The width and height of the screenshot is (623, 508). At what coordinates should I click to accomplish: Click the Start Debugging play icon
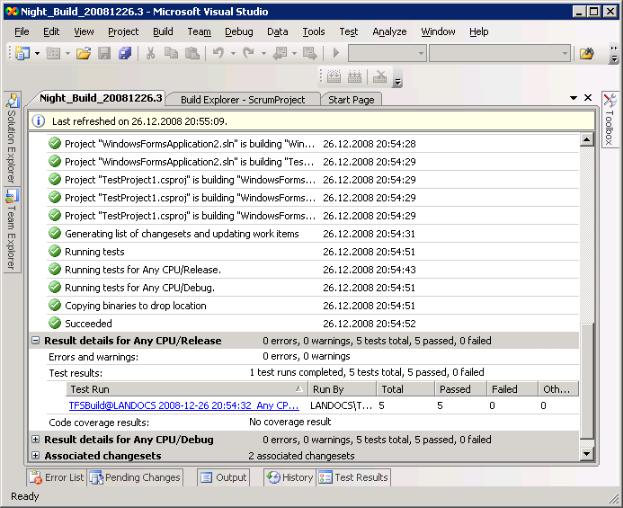[x=336, y=53]
